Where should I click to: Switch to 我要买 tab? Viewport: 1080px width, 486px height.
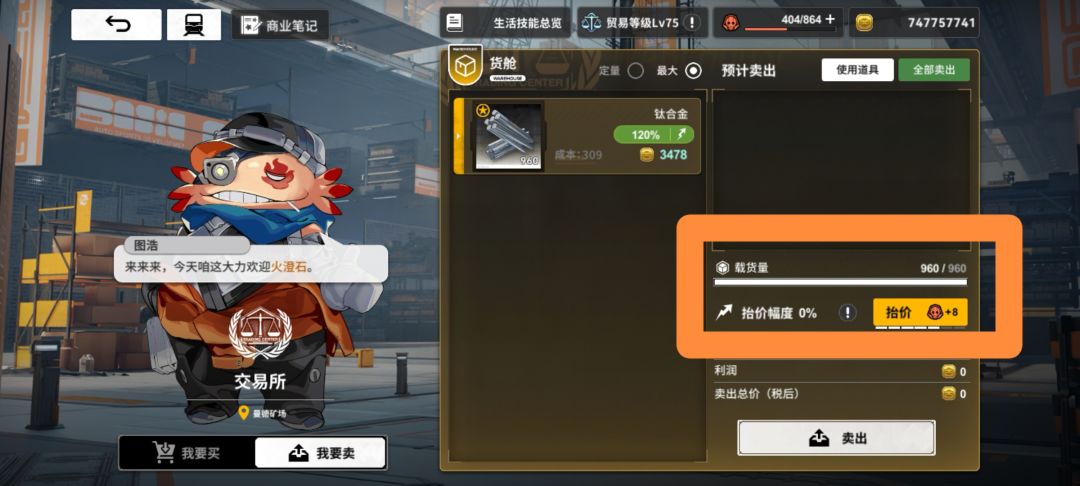click(187, 453)
